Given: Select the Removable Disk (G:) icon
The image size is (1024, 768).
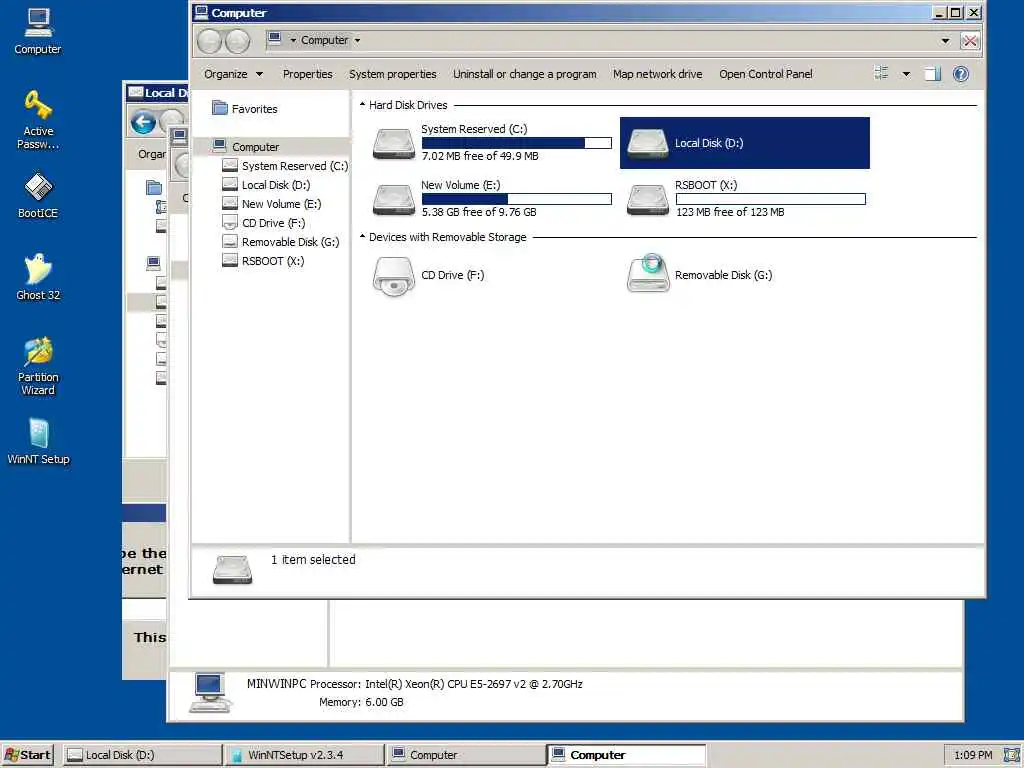Looking at the screenshot, I should [648, 274].
